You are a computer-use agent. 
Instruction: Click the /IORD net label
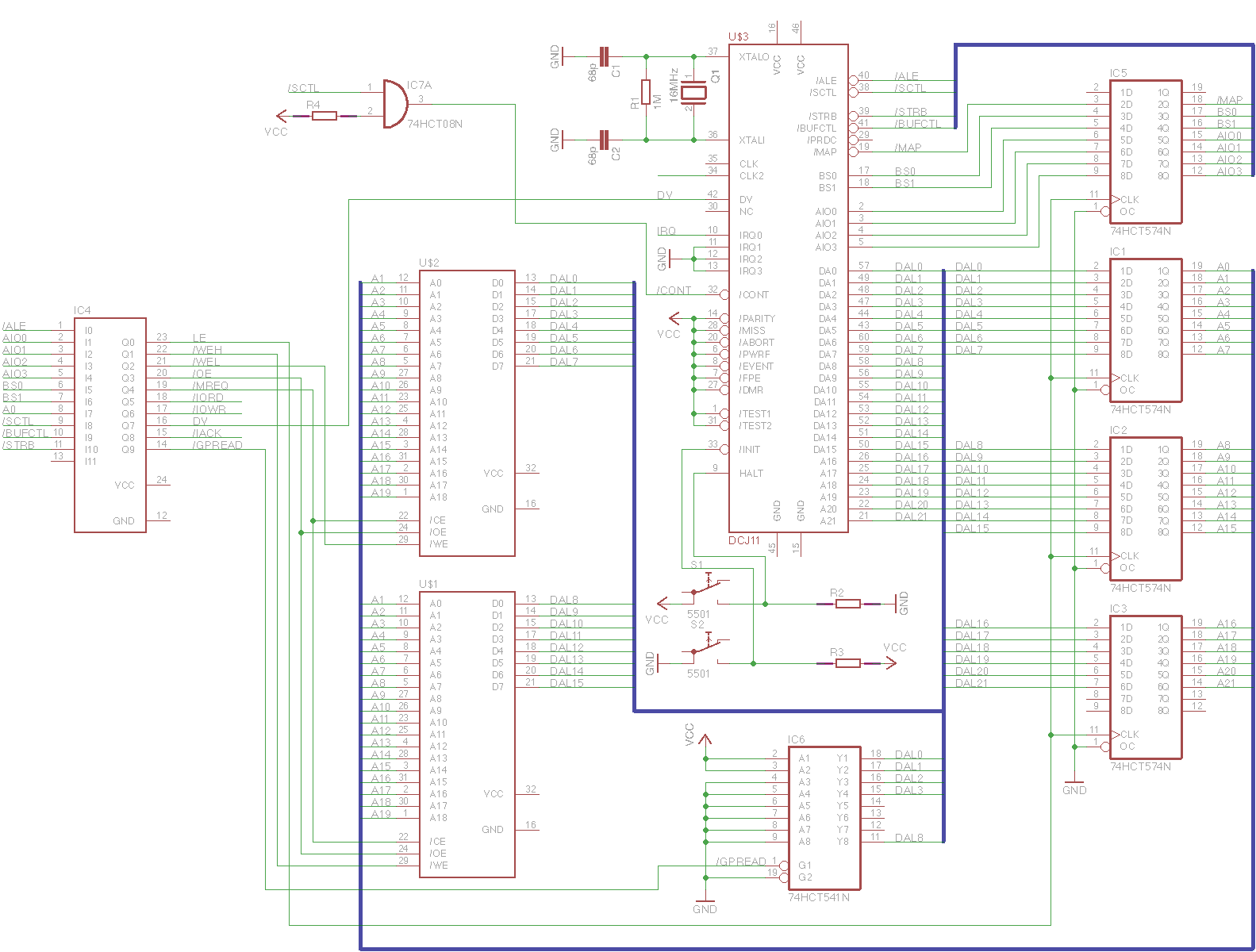[x=208, y=397]
